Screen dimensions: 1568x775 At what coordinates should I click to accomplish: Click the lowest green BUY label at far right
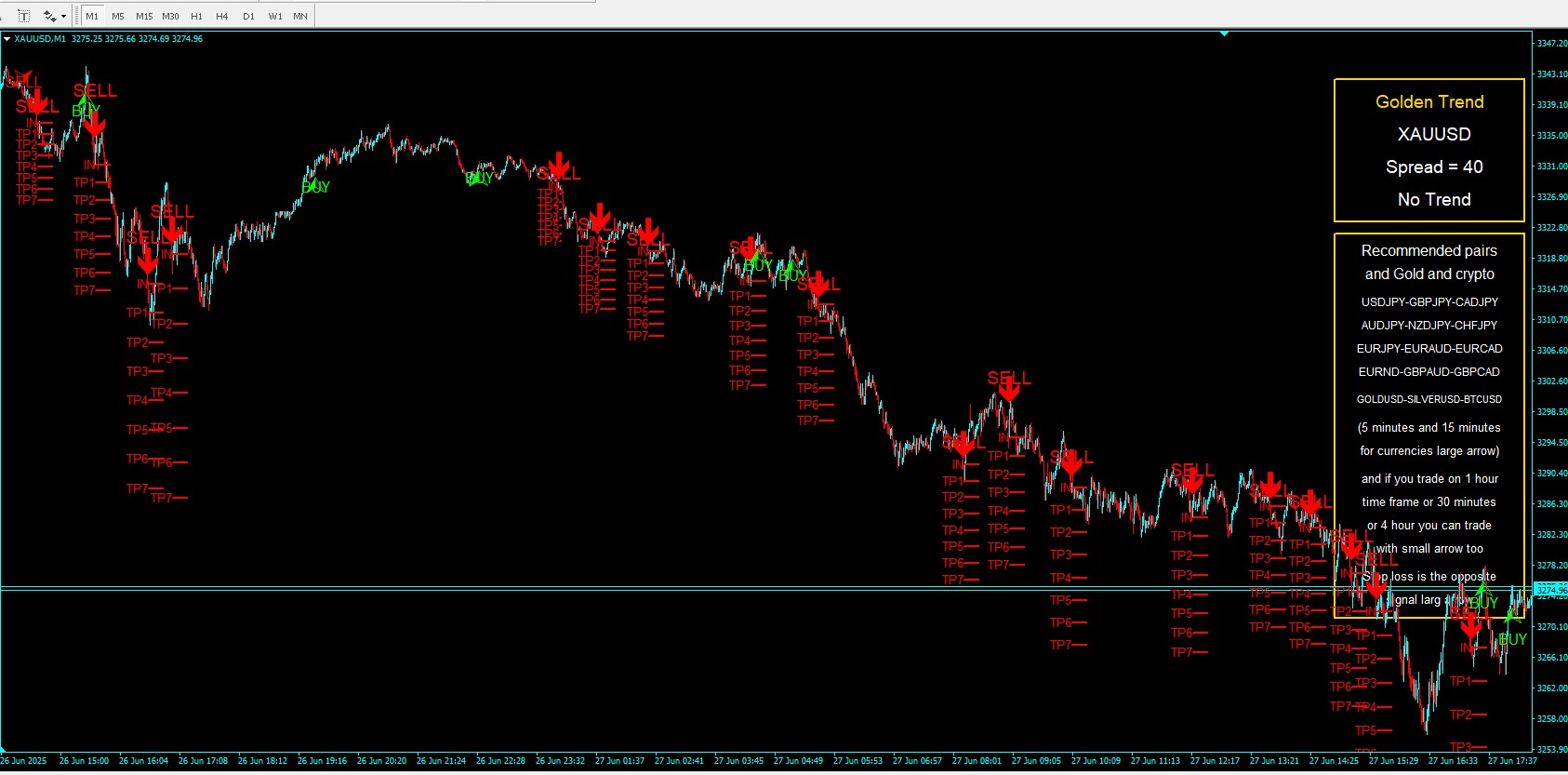point(1513,639)
